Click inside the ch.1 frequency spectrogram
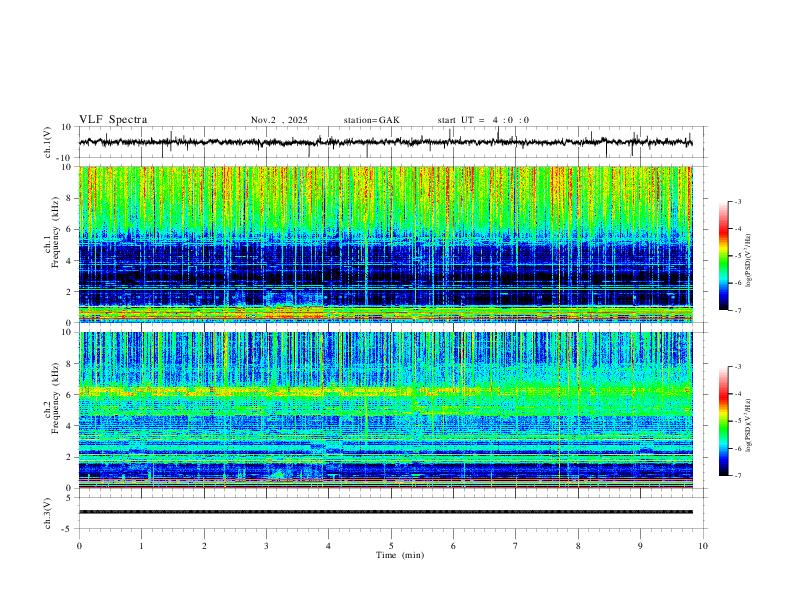This screenshot has height=612, width=792. pos(386,244)
